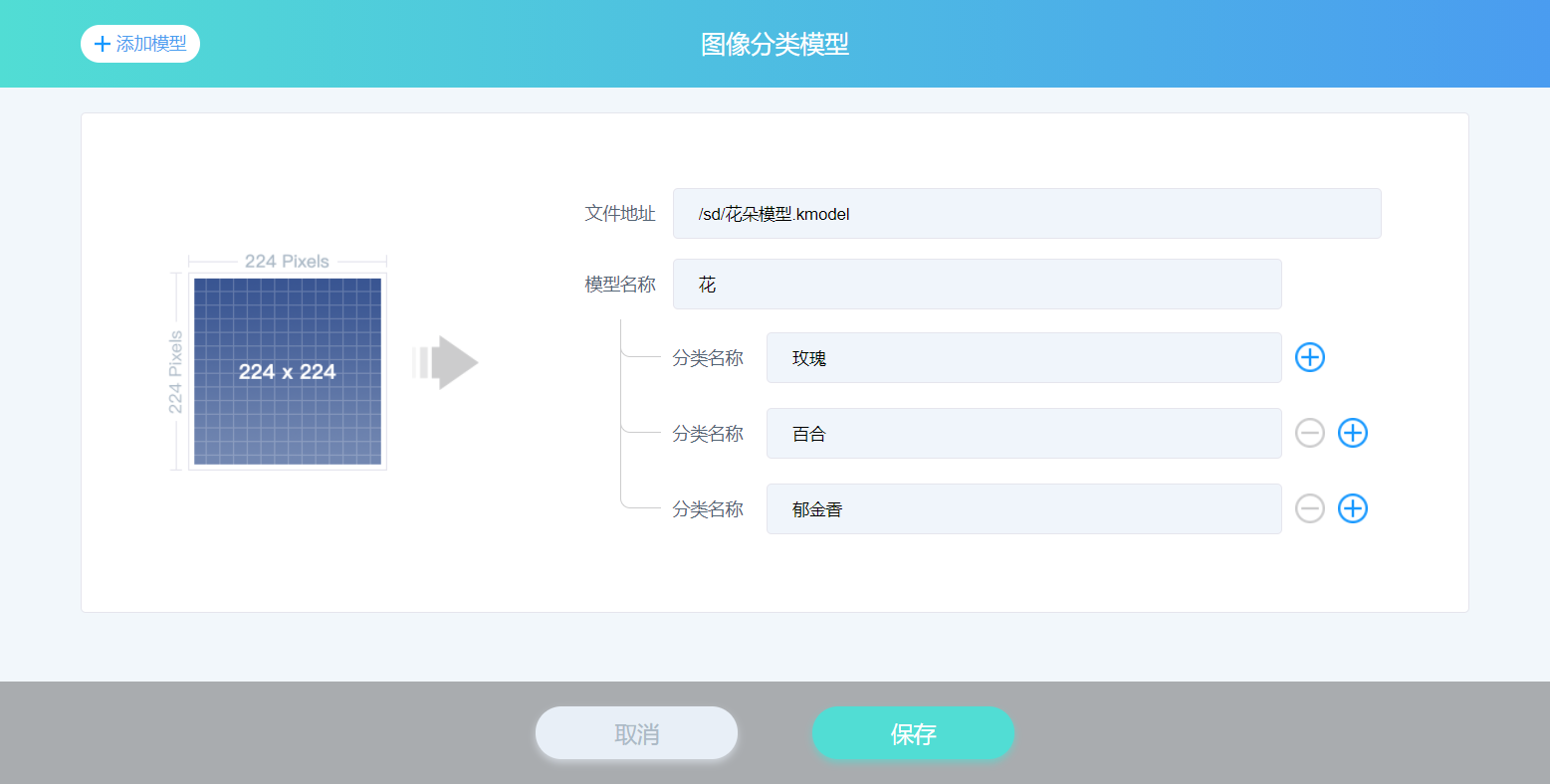The width and height of the screenshot is (1550, 784).
Task: Click the gray arrow icon beside preview
Action: (446, 362)
